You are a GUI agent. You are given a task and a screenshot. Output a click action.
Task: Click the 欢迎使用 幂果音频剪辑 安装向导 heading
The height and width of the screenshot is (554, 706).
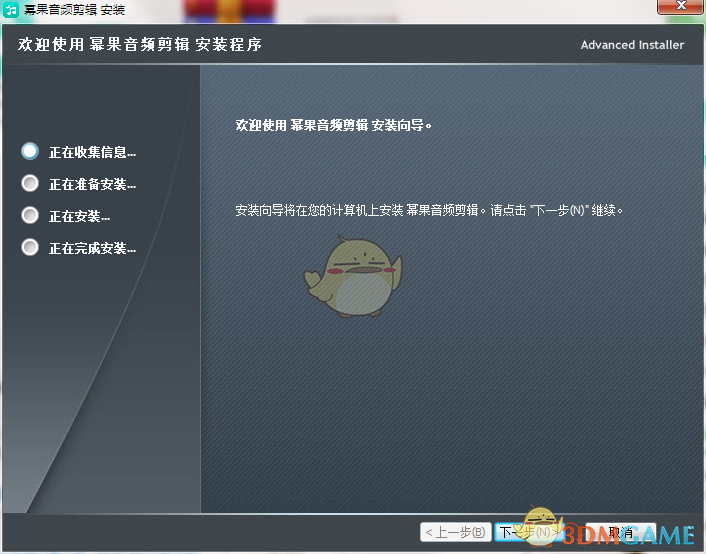tap(334, 125)
